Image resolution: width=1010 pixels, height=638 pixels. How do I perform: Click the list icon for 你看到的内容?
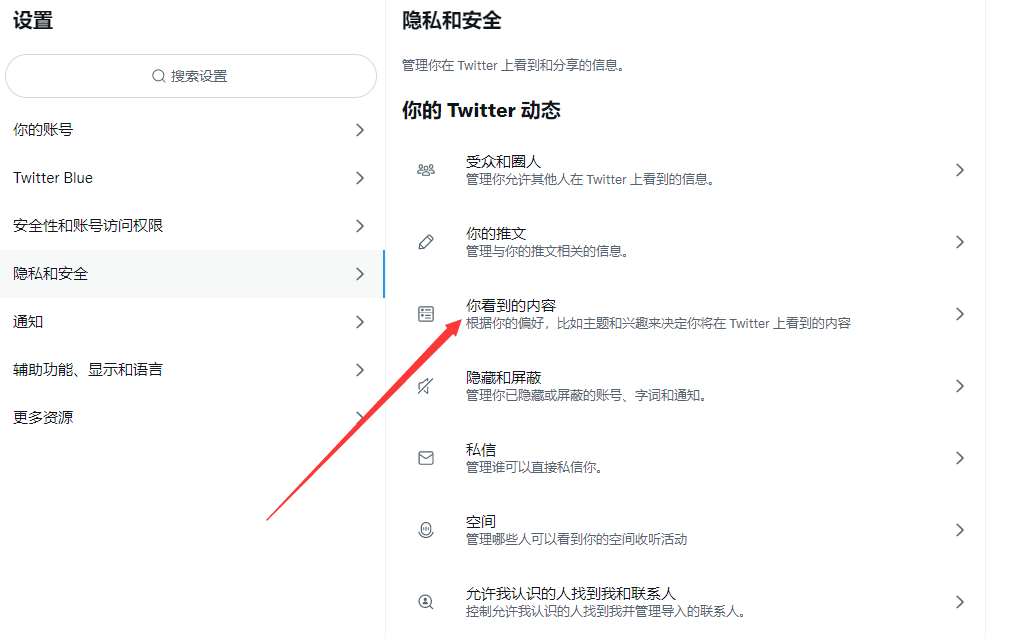pyautogui.click(x=426, y=314)
